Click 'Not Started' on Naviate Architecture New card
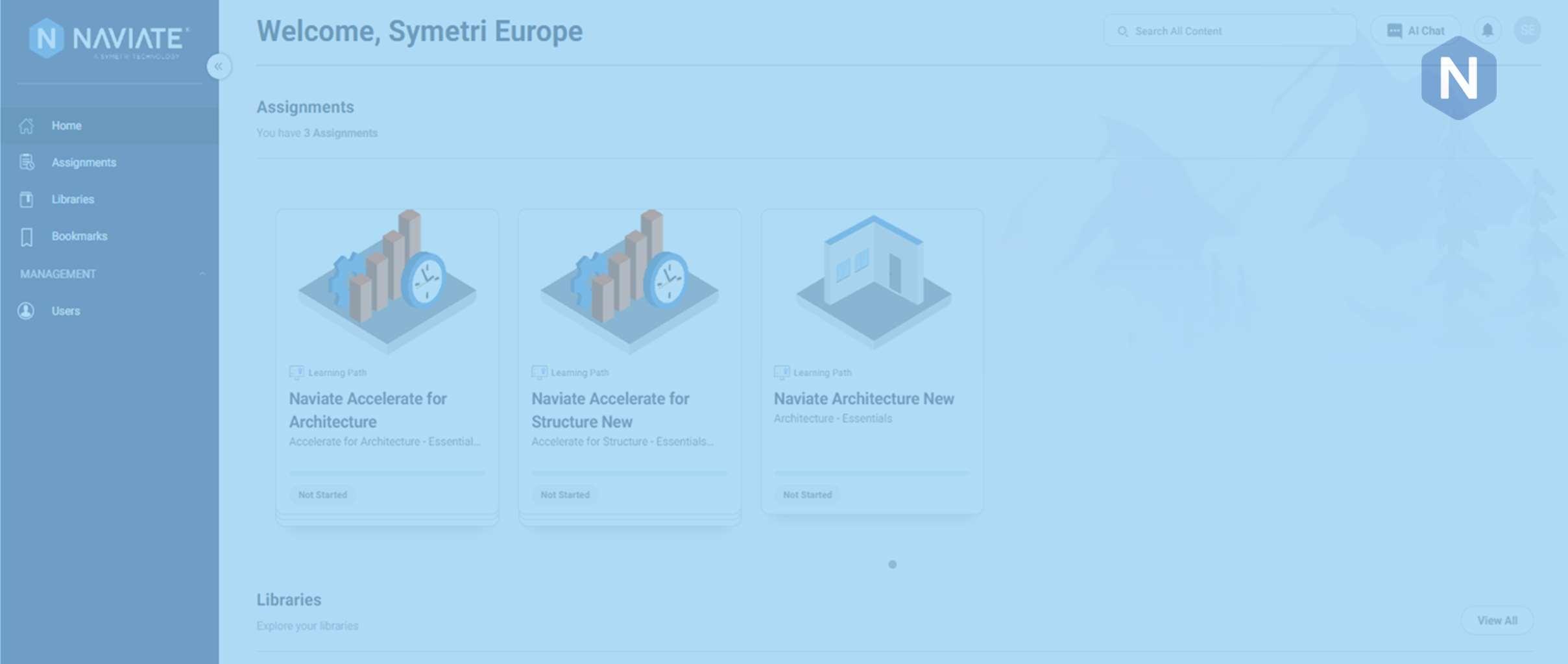 808,495
